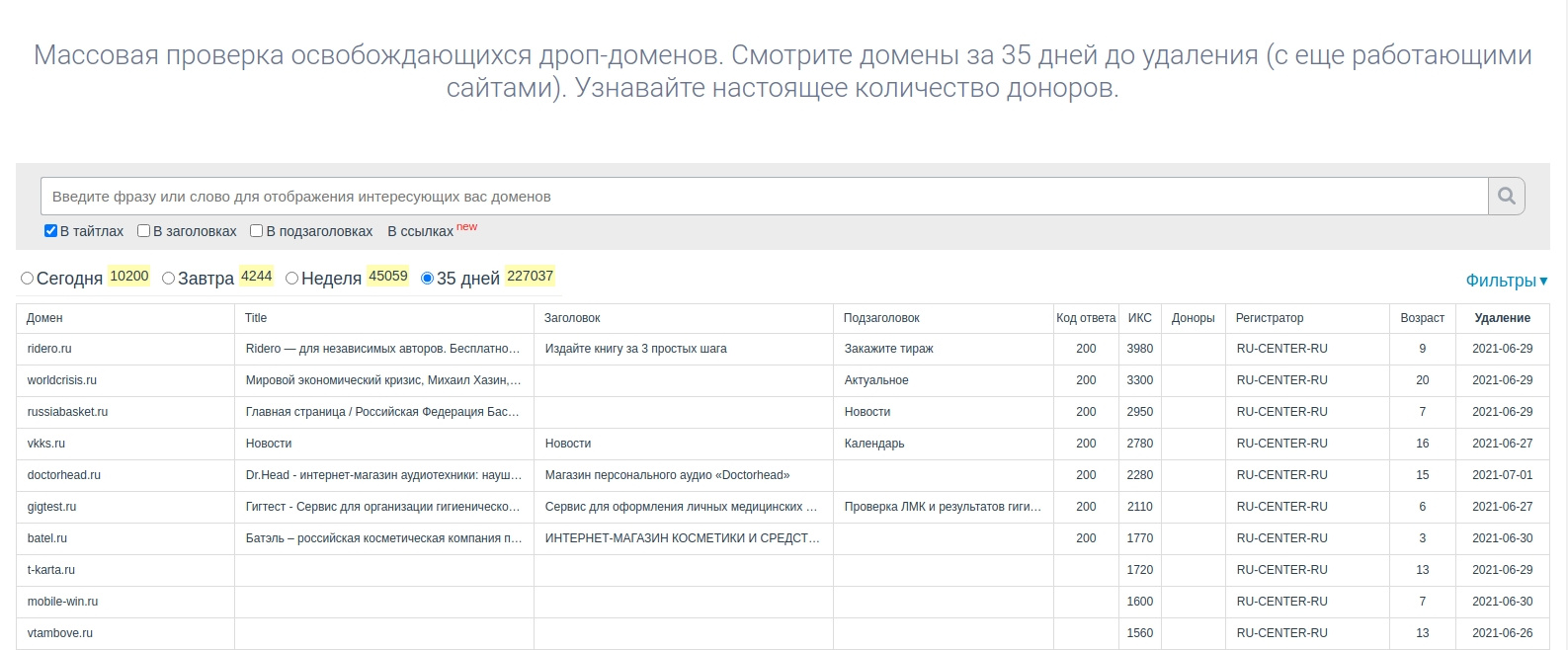Sort by the "ИКС" column header
The width and height of the screenshot is (1568, 650).
(x=1139, y=318)
